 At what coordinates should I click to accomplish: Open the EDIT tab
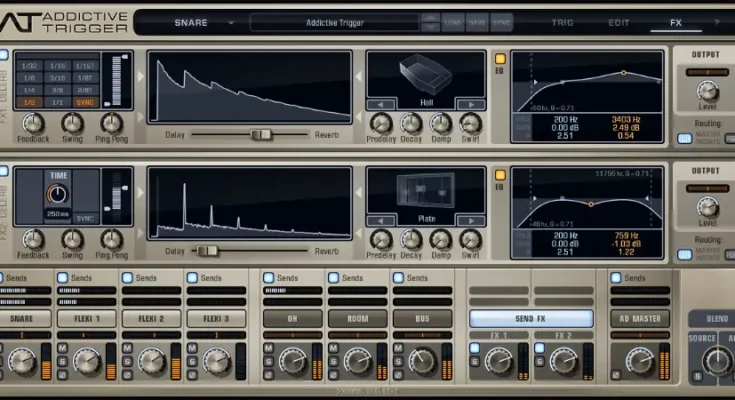point(619,22)
